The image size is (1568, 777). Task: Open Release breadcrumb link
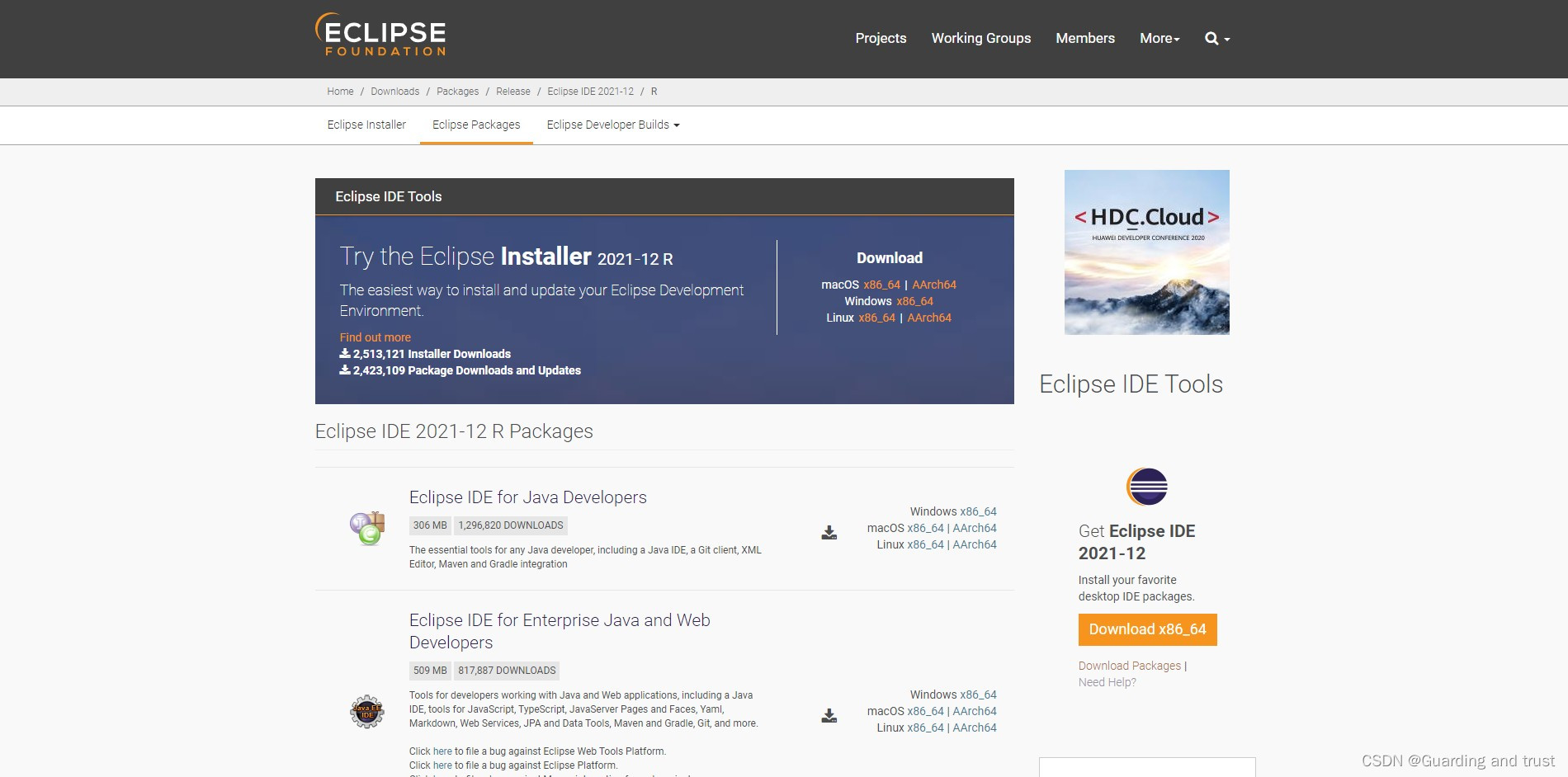click(512, 92)
